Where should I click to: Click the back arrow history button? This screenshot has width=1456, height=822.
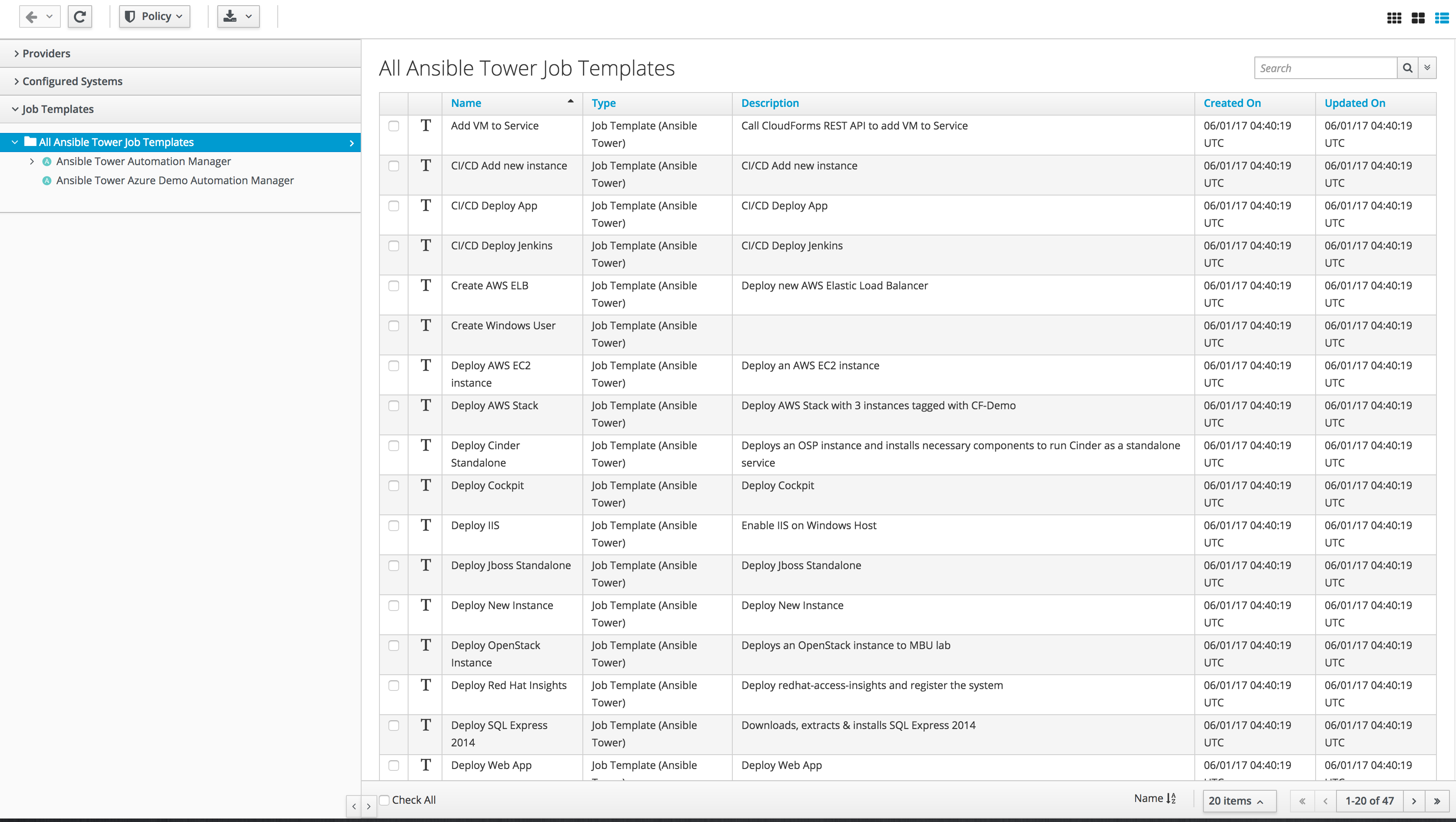click(39, 17)
